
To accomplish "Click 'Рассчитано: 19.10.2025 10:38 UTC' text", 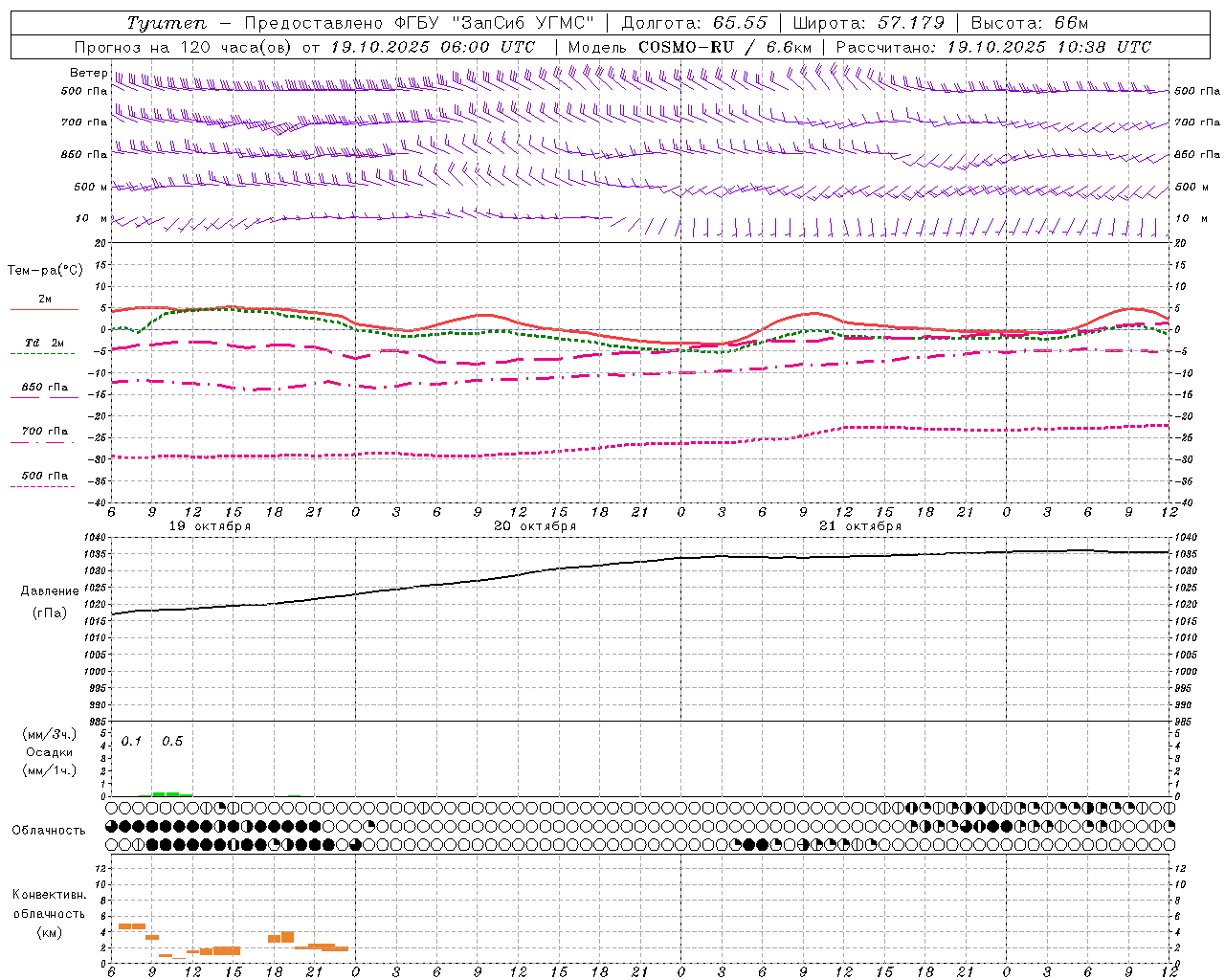I will (x=993, y=47).
